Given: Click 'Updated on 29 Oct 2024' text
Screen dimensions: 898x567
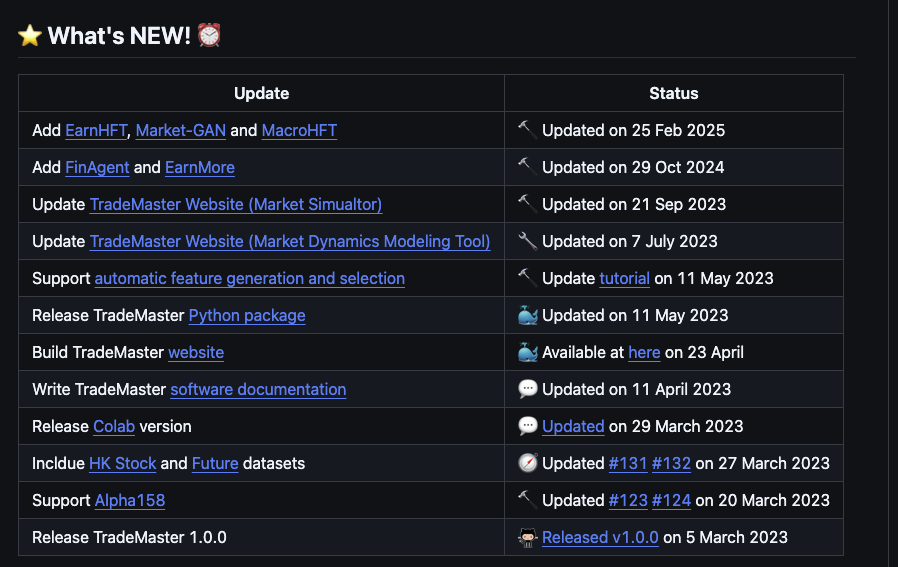Looking at the screenshot, I should 633,167.
